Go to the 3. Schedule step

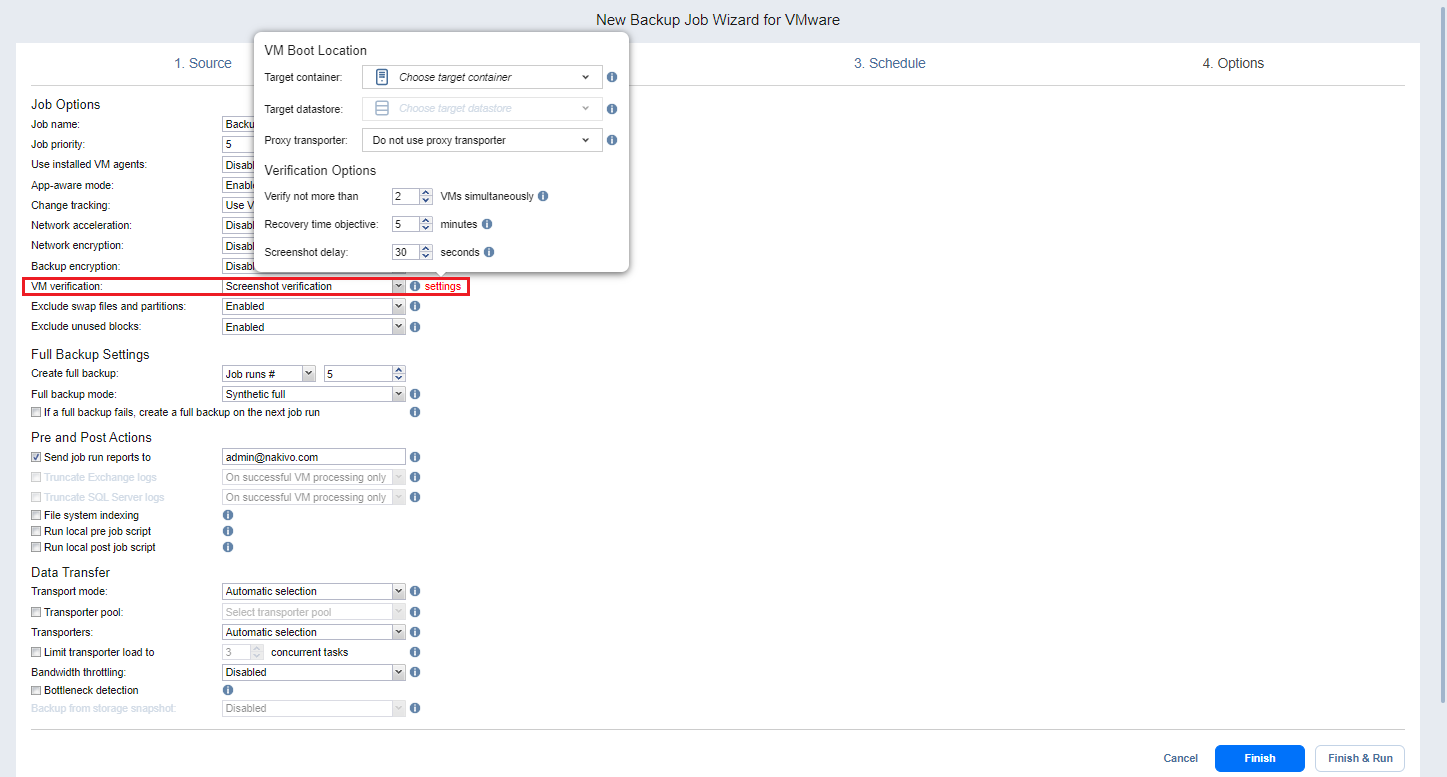point(889,63)
